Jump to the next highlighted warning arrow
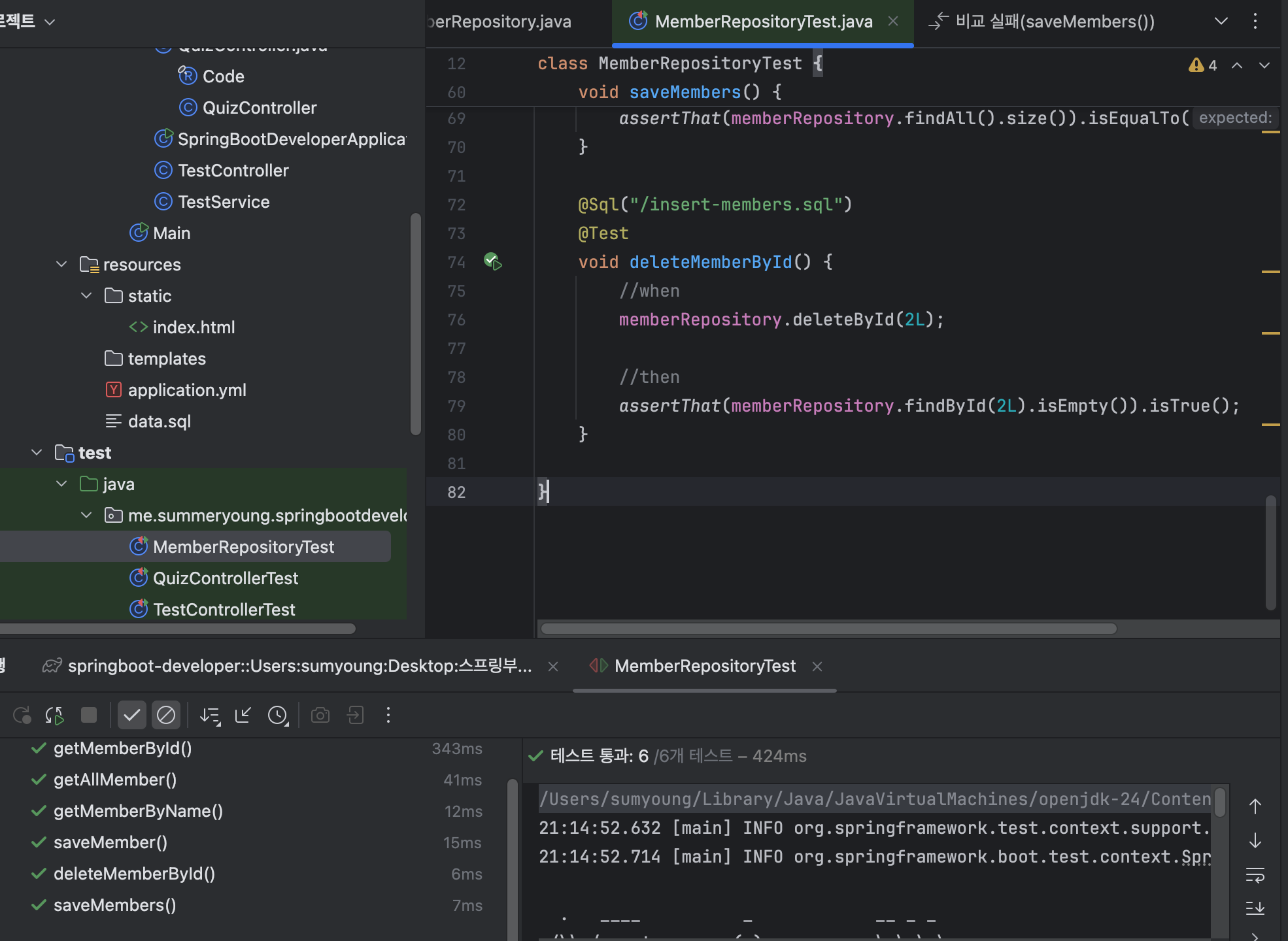This screenshot has width=1288, height=941. [1264, 65]
